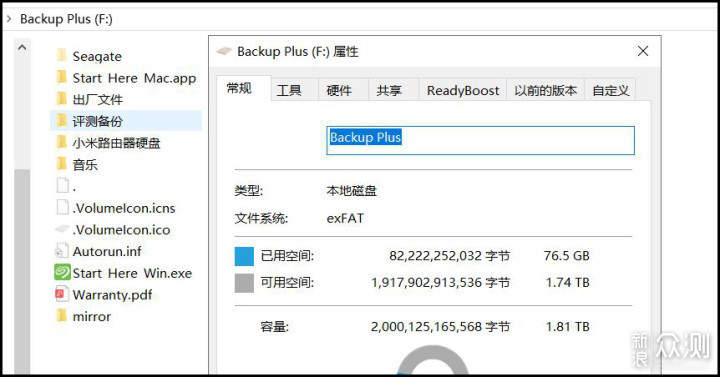Select the .VolumeIcon.icns file name
720x377 pixels.
tap(124, 208)
